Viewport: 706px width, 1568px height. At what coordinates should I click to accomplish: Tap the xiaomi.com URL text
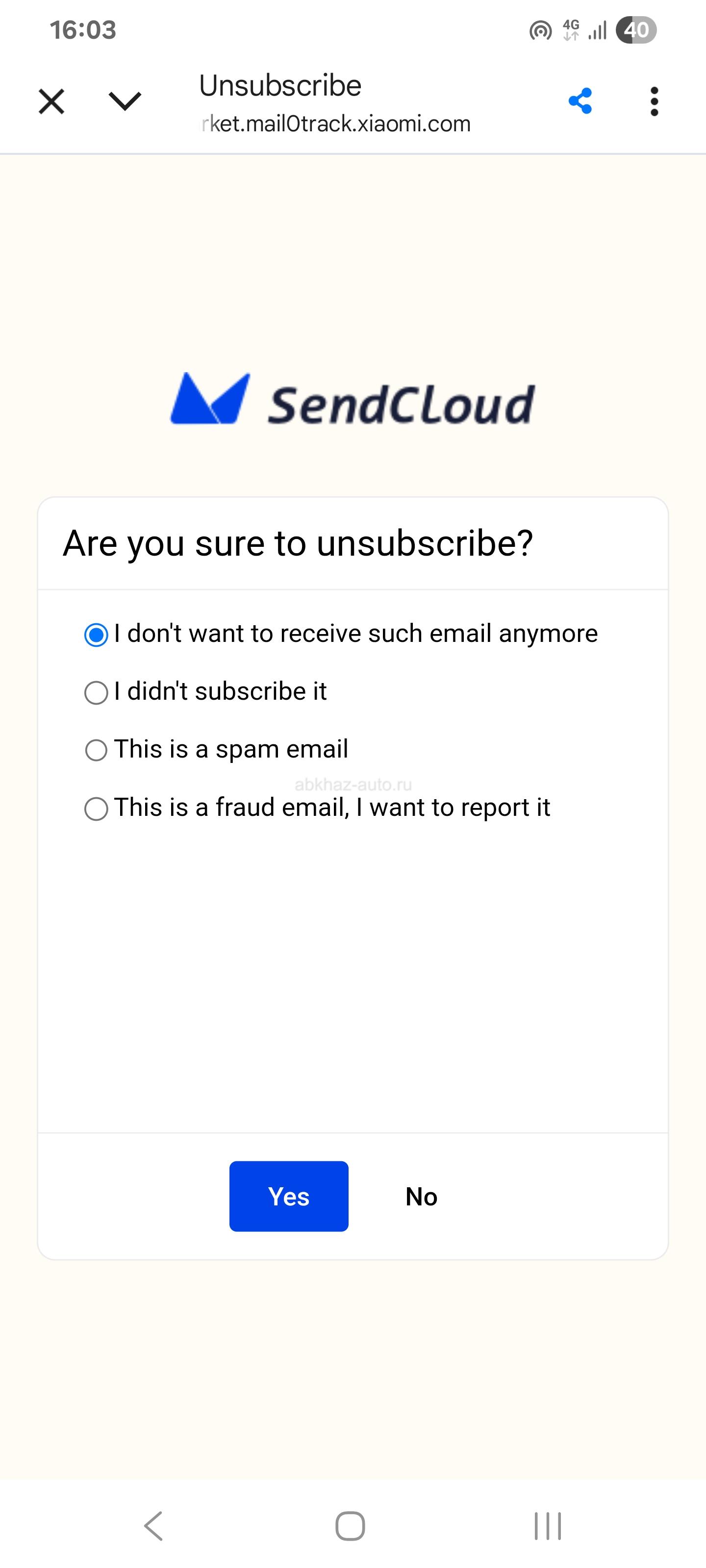336,124
